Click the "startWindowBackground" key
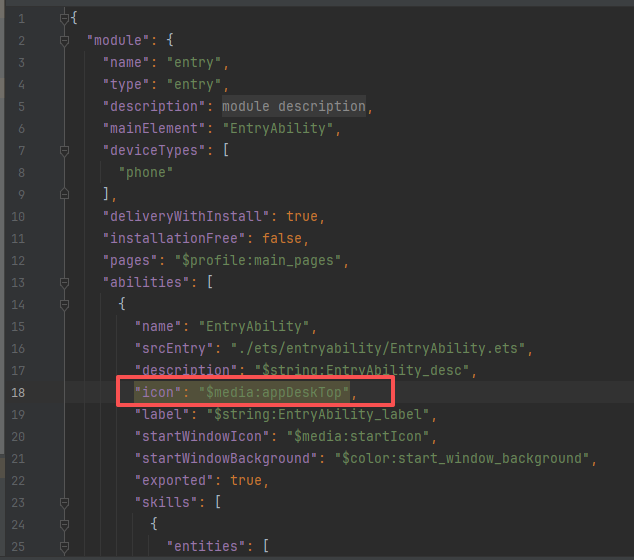The height and width of the screenshot is (560, 634). (226, 459)
